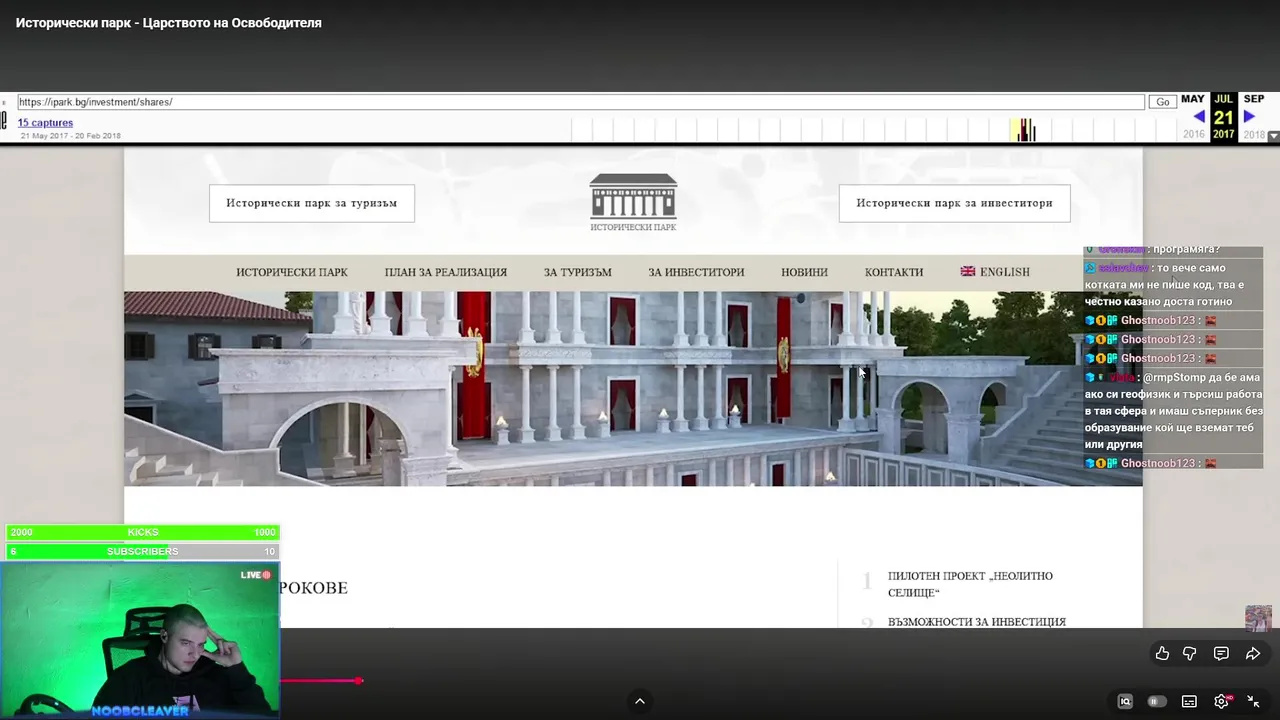Open ПЛАН ЗА РЕАЛИЗАЦИЯ menu item
The width and height of the screenshot is (1280, 720).
click(446, 272)
